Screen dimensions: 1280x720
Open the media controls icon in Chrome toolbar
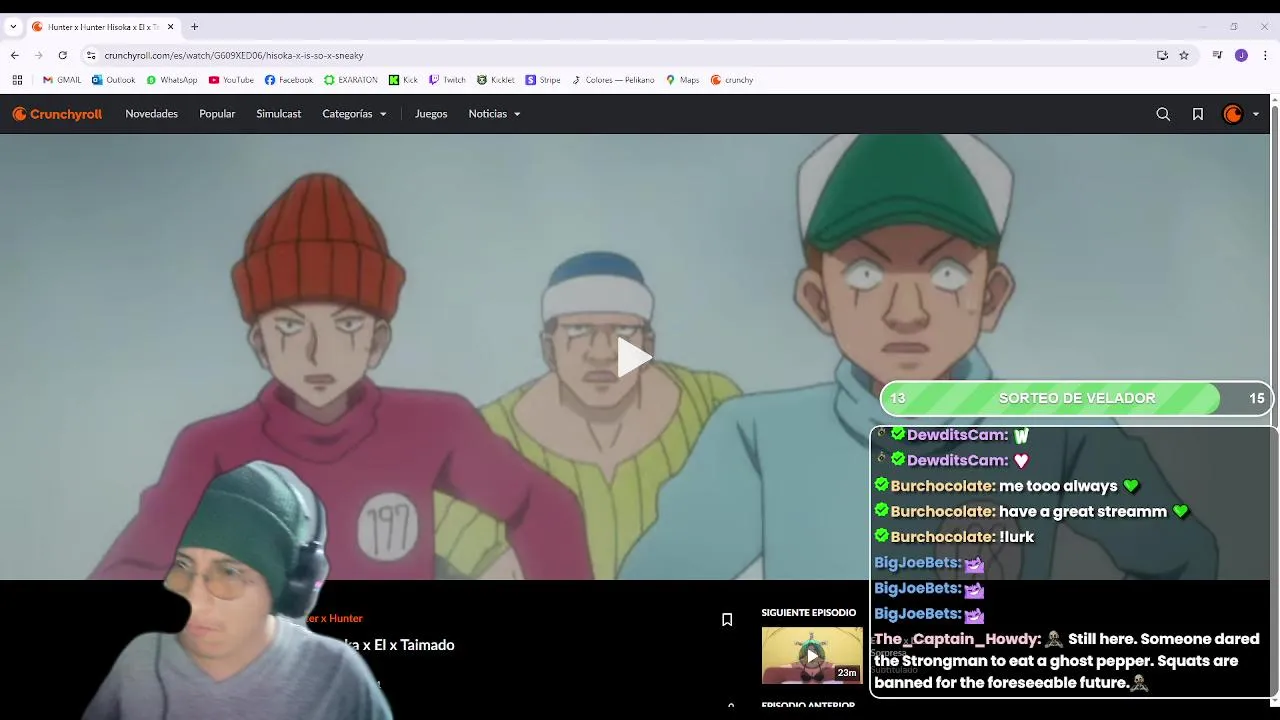point(1217,55)
